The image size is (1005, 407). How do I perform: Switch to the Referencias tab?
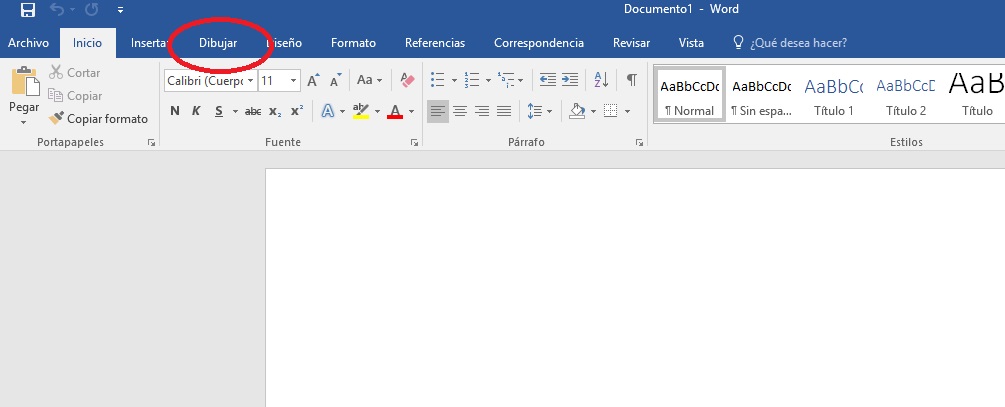coord(434,43)
